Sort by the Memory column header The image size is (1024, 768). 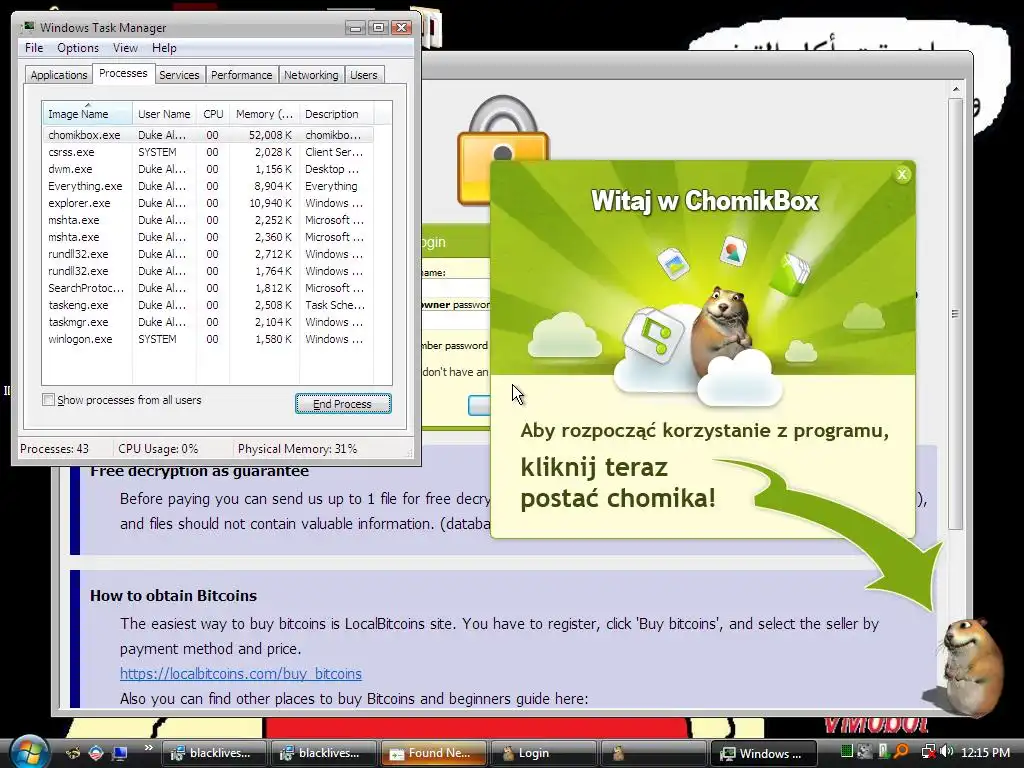(x=264, y=114)
